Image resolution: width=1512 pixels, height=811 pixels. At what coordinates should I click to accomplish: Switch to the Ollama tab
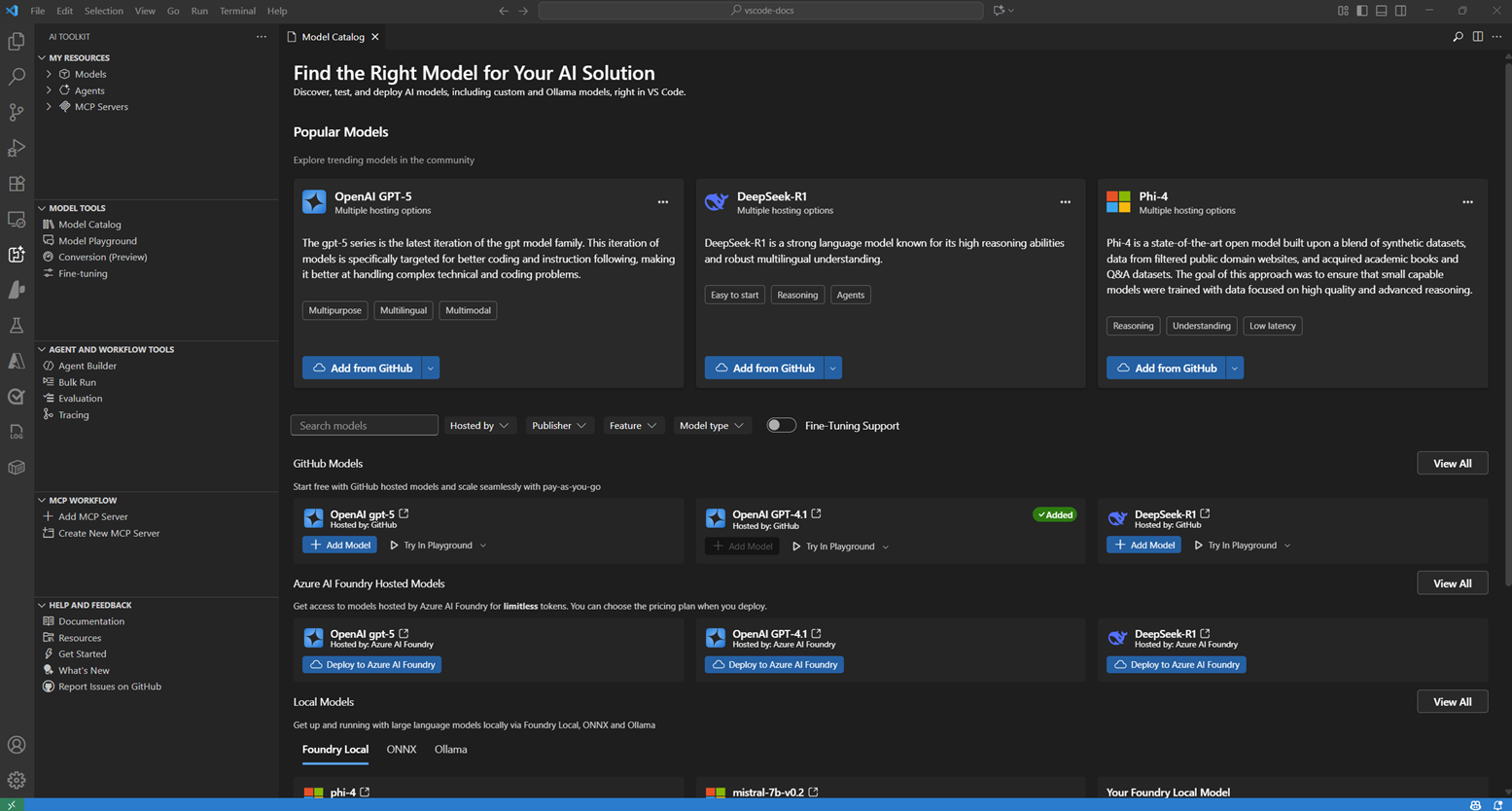coord(450,750)
